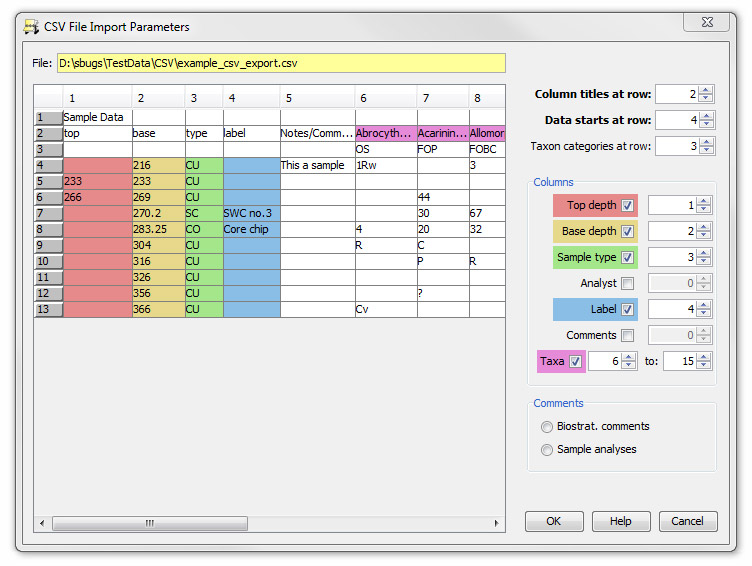
Task: Click the 'Notes/Comm...' header cell
Action: 317,133
